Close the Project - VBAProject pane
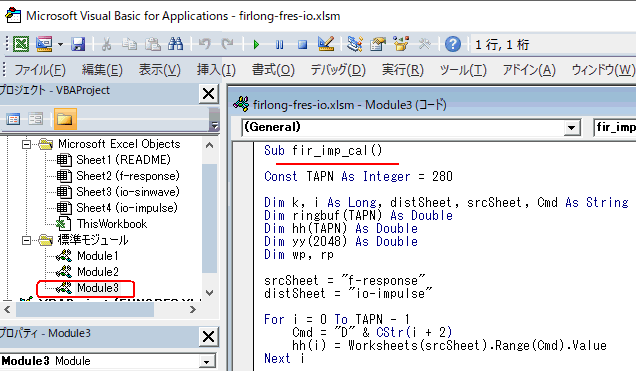This screenshot has height=371, width=636. coord(208,94)
